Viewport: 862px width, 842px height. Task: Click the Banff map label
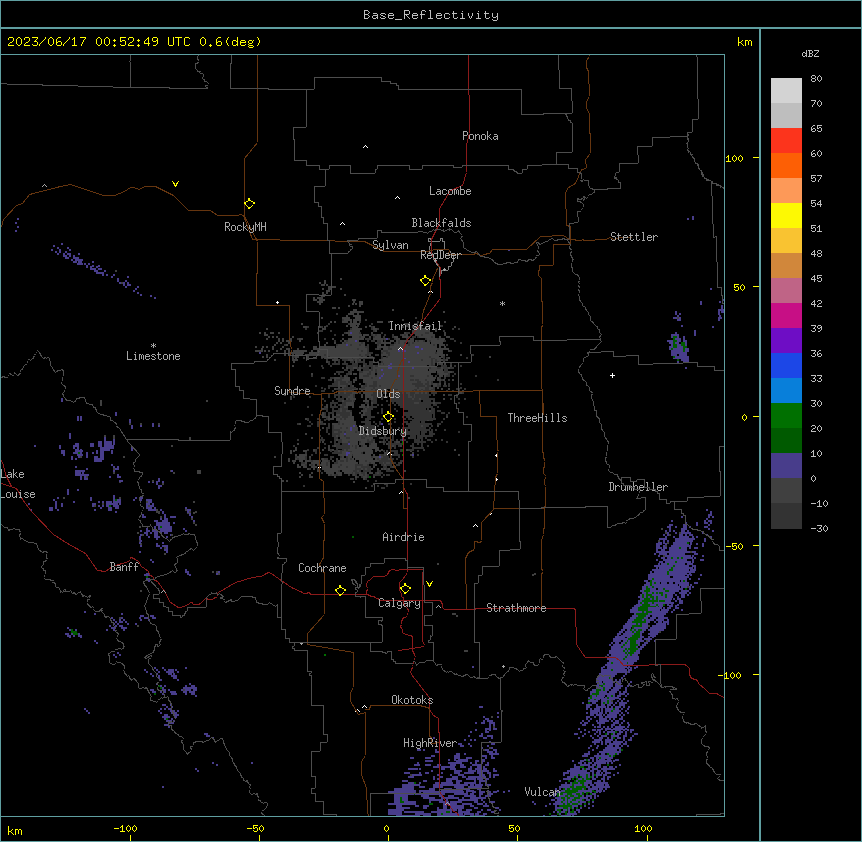[124, 567]
